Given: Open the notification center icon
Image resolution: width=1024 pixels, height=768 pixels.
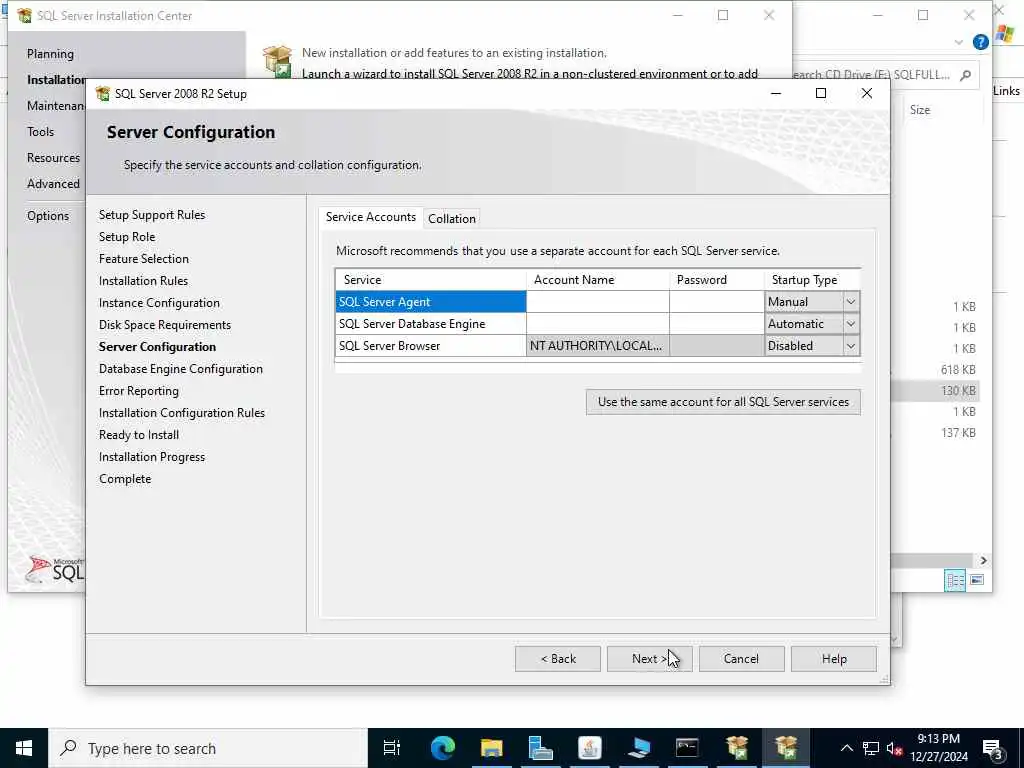Looking at the screenshot, I should (x=993, y=749).
